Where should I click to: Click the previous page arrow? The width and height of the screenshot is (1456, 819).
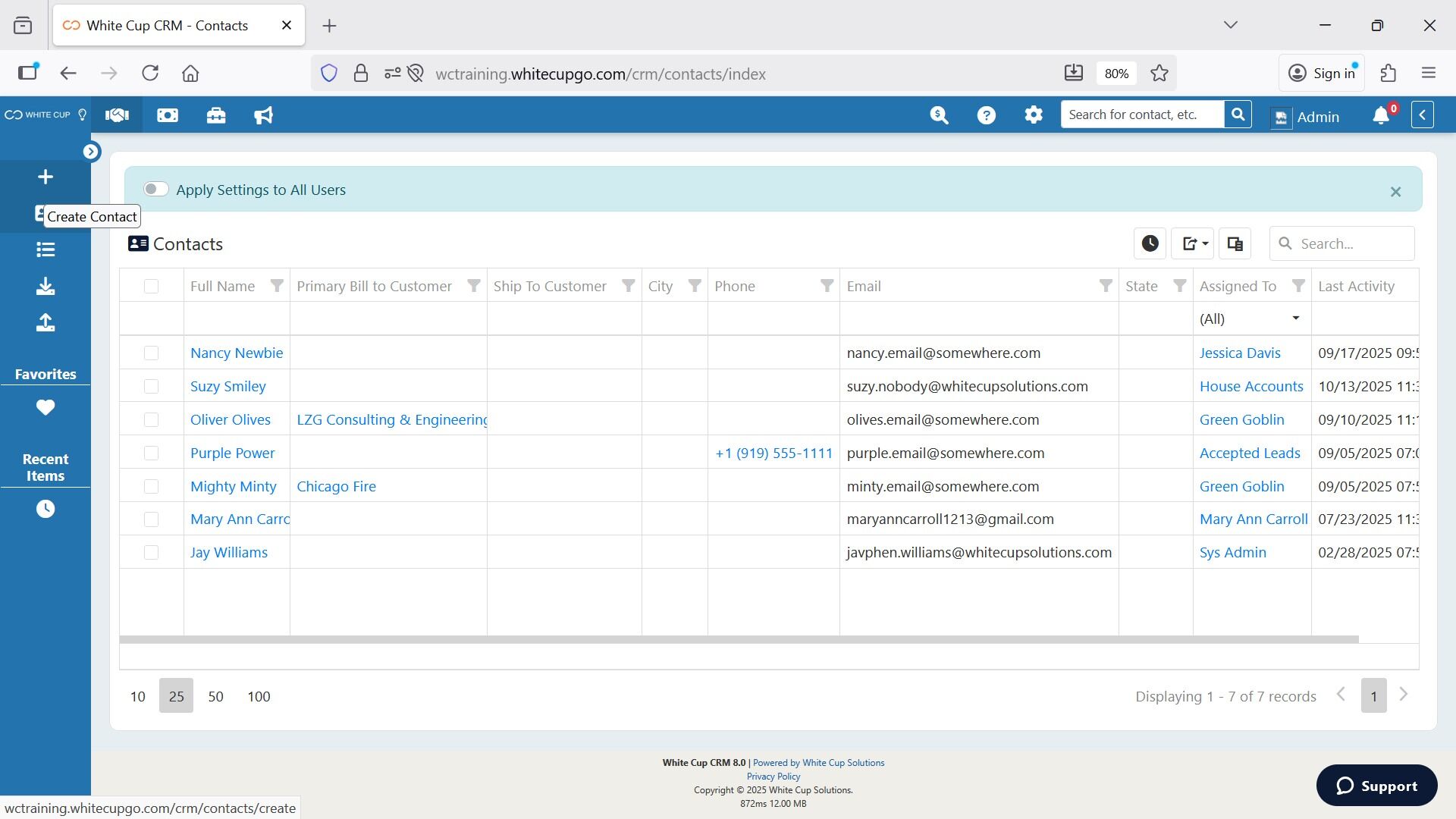point(1341,695)
